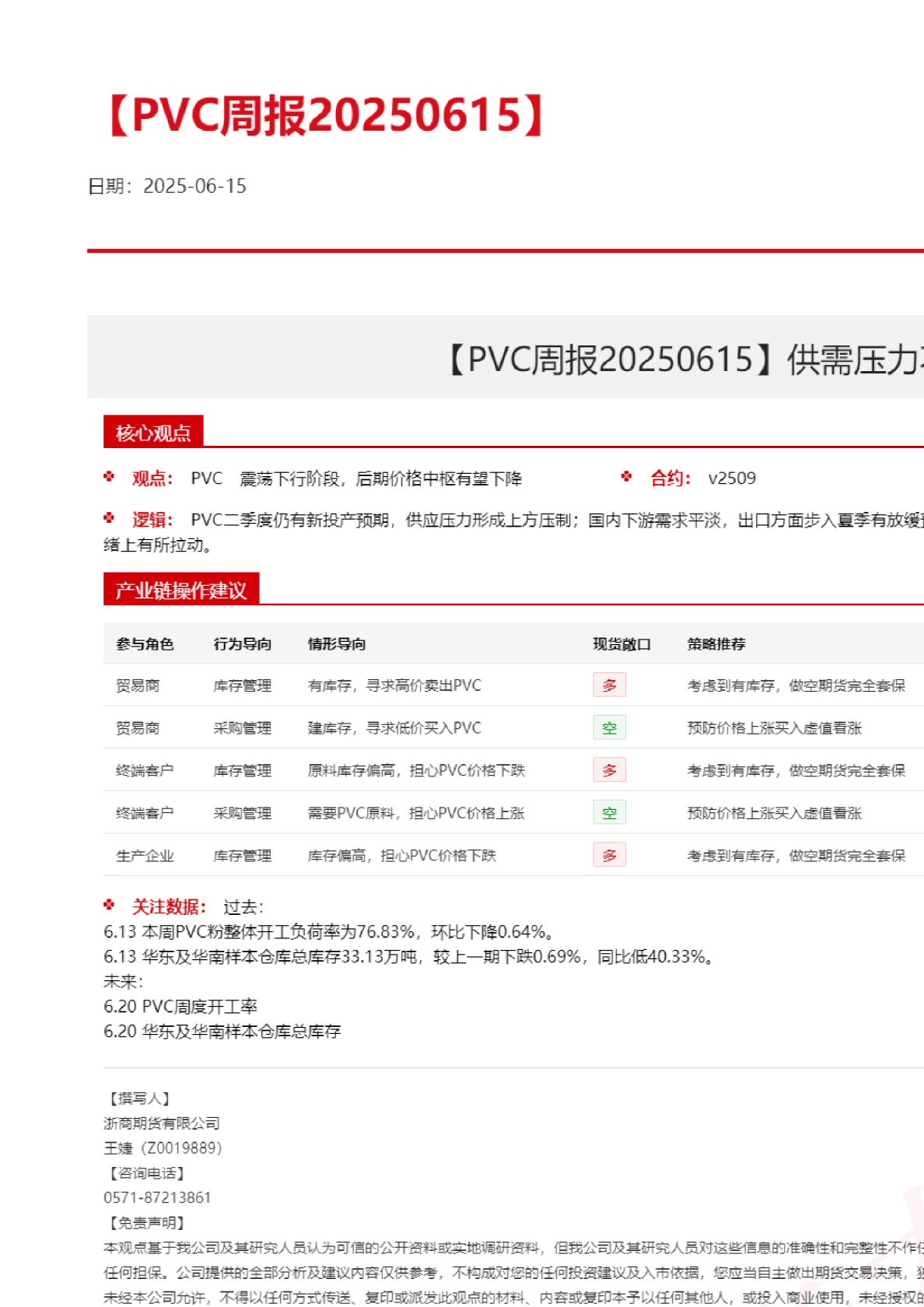Click the 多 badge in 终端客户 库存管理 row
This screenshot has height=1307, width=924.
[609, 770]
